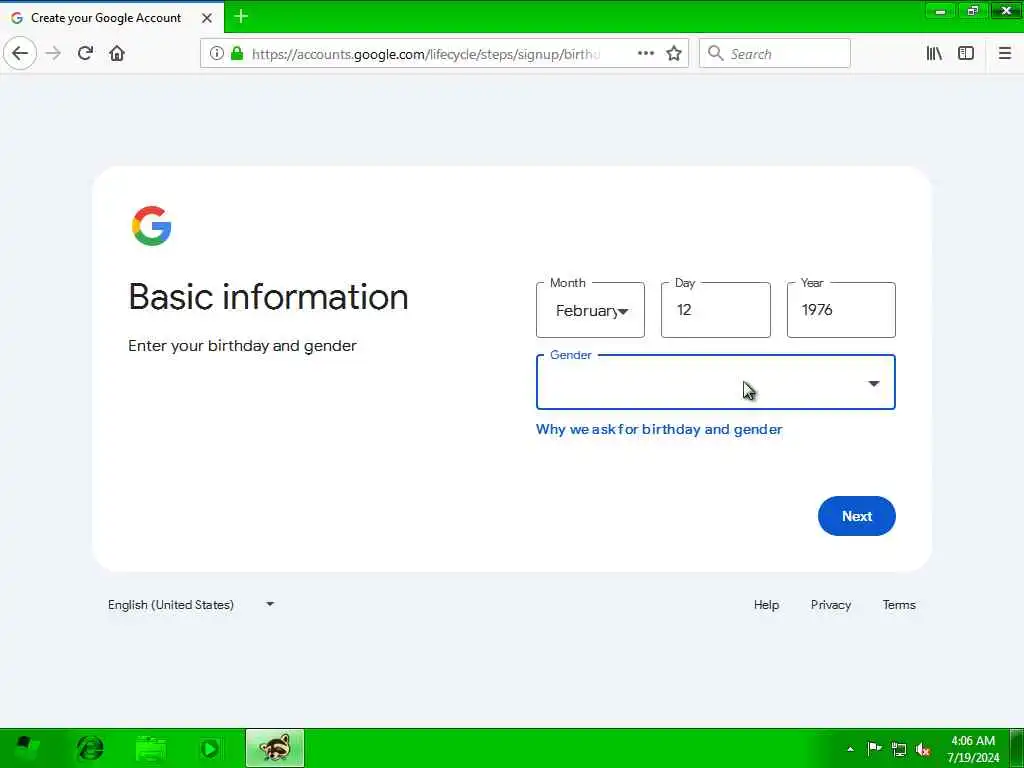This screenshot has width=1024, height=768.
Task: Open the Firefox hamburger menu
Action: coord(1005,54)
